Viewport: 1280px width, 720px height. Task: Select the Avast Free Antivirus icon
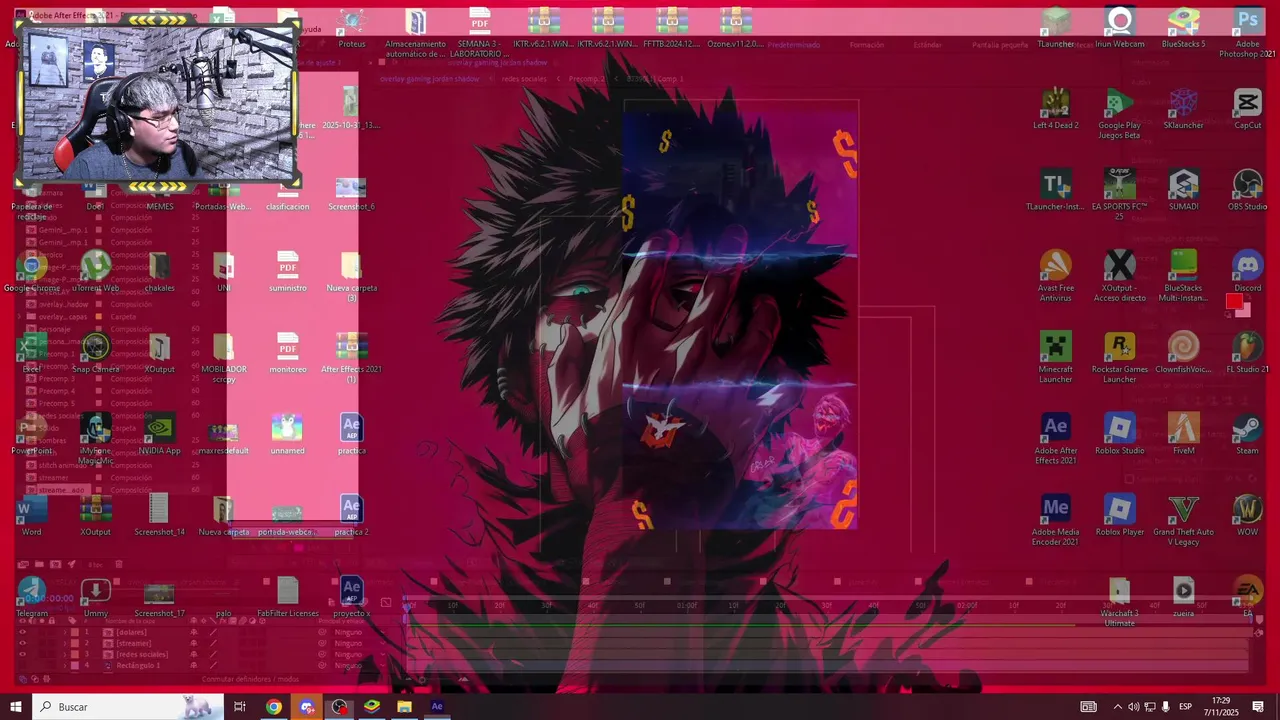tap(1055, 276)
